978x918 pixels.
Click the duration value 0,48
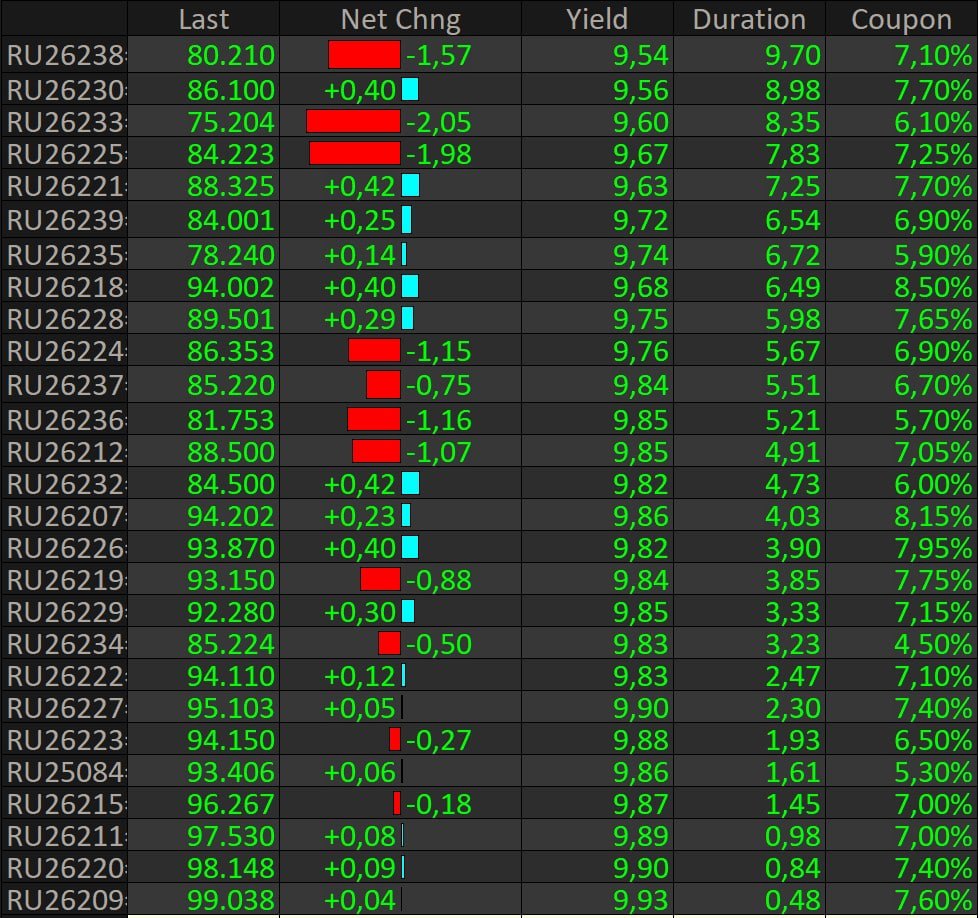pyautogui.click(x=793, y=900)
